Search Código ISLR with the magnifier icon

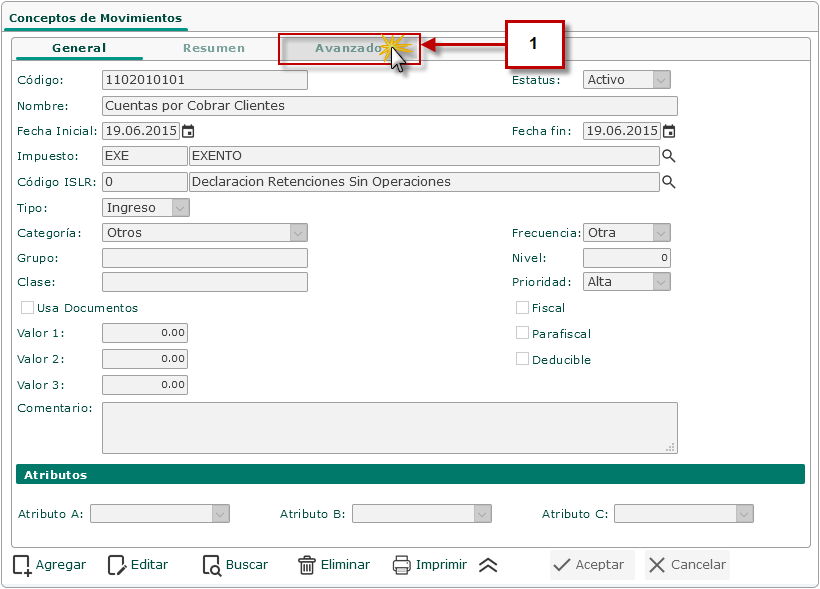coord(670,182)
